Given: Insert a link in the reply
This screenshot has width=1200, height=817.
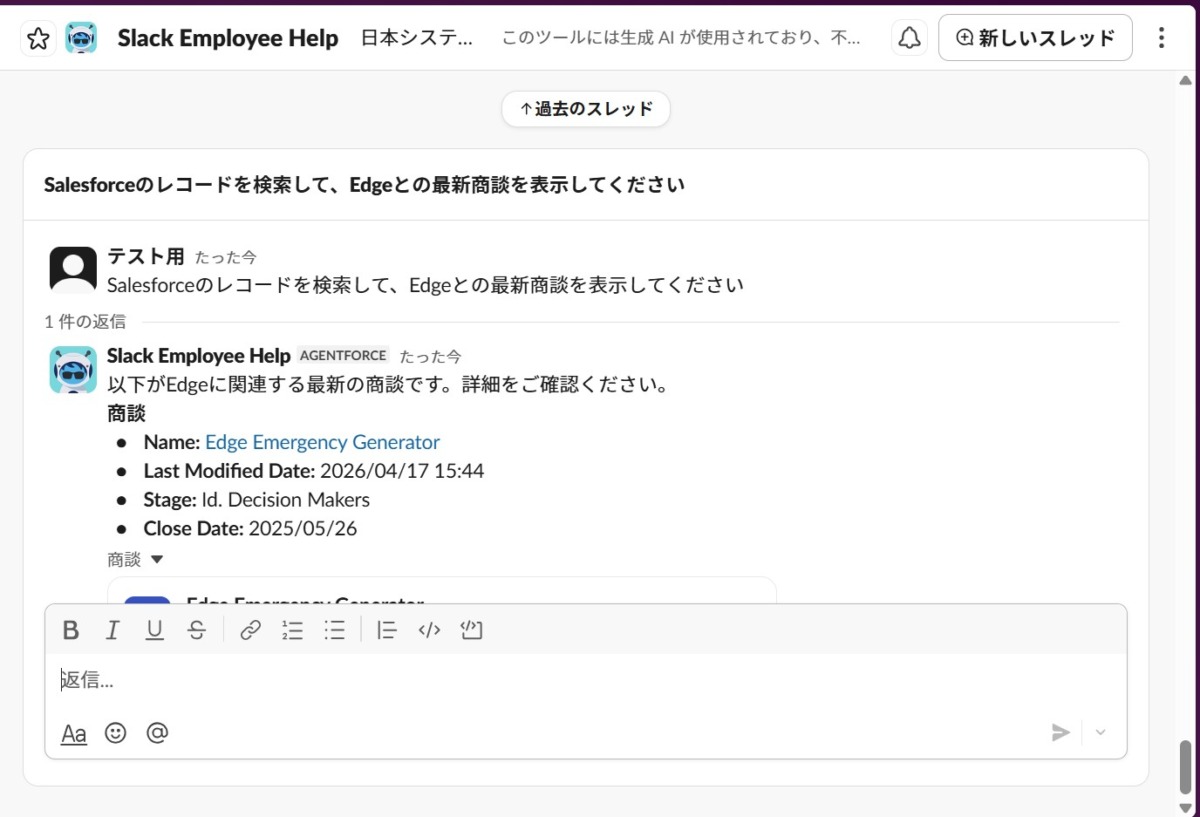Looking at the screenshot, I should pyautogui.click(x=250, y=630).
